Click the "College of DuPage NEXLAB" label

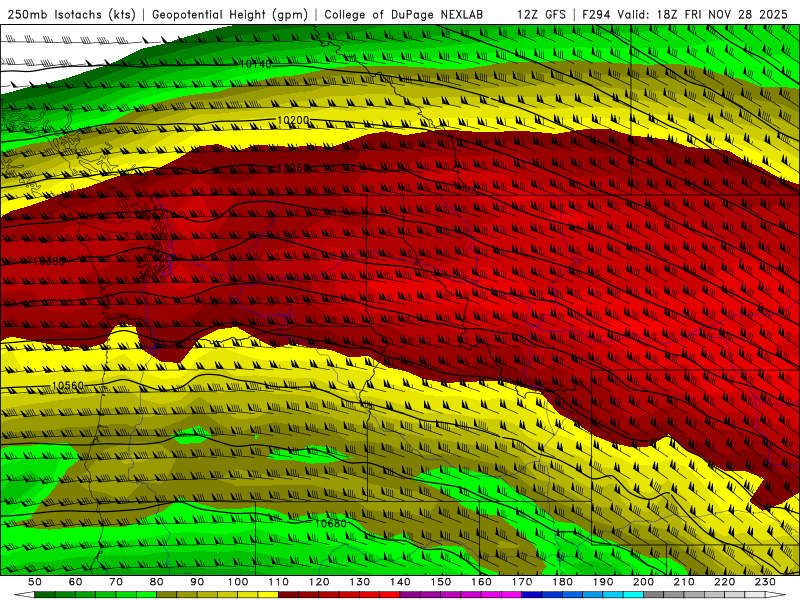(x=403, y=14)
